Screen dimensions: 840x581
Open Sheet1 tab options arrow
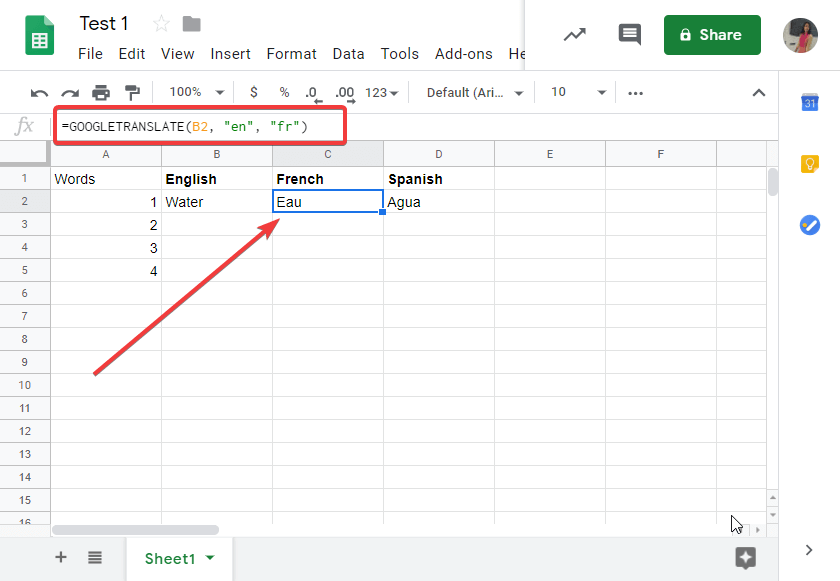(210, 557)
